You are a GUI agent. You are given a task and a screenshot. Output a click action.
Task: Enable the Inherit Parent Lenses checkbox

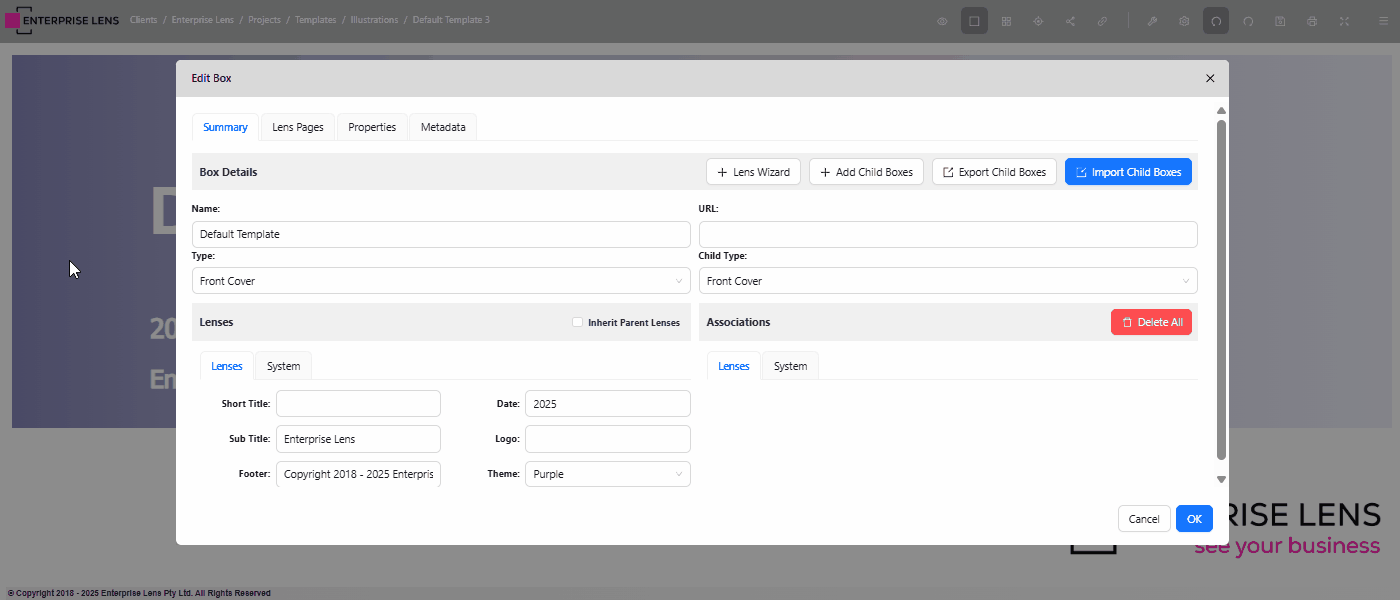577,322
